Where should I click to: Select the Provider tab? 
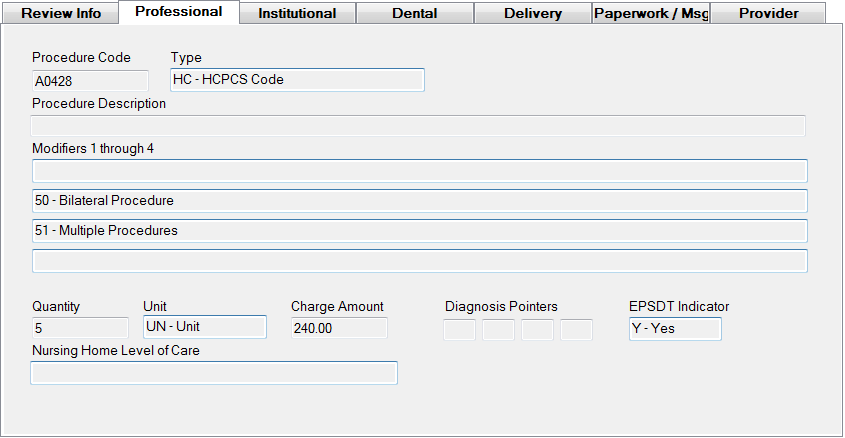point(768,13)
